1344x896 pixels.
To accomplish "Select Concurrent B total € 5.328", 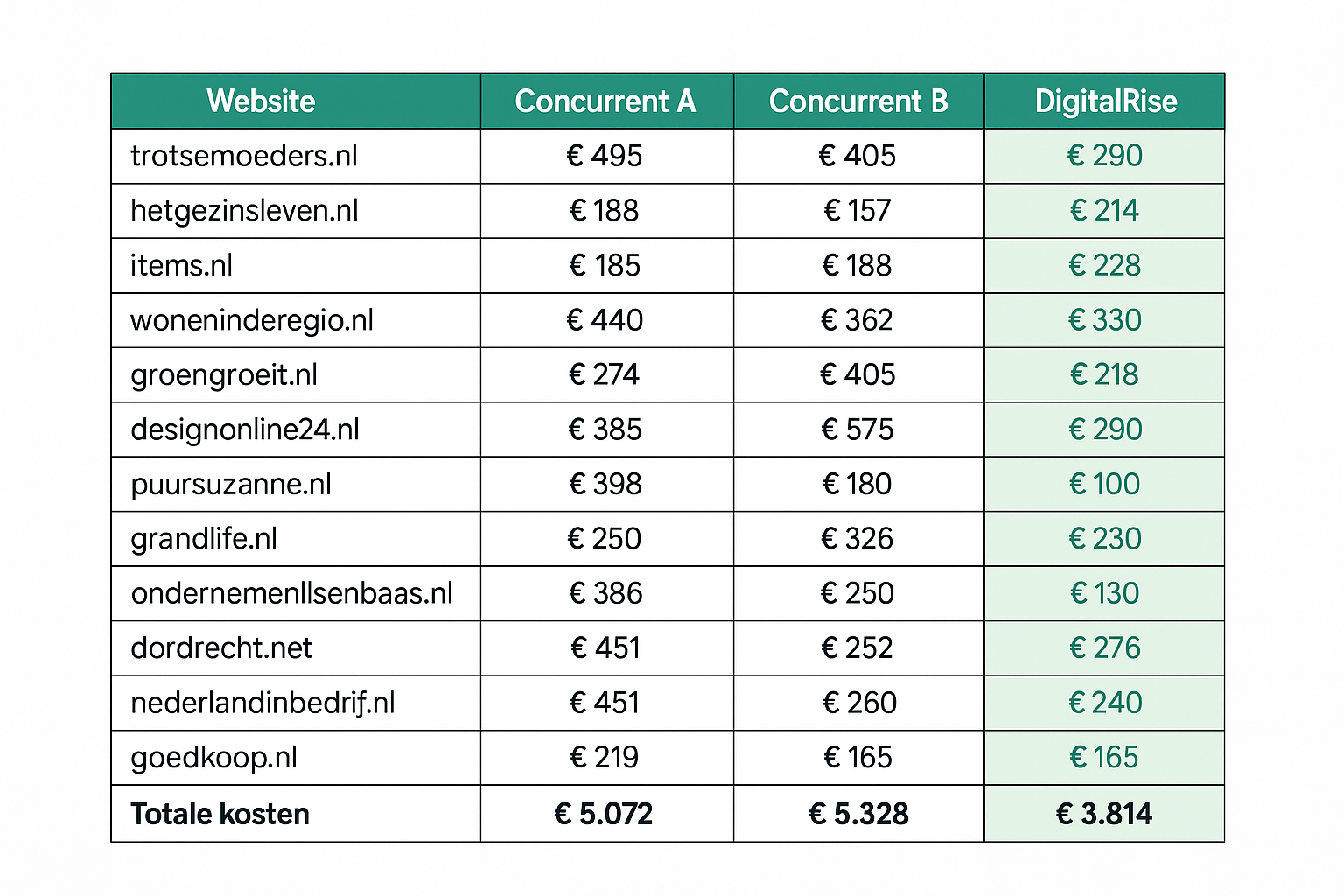I will coord(858,814).
